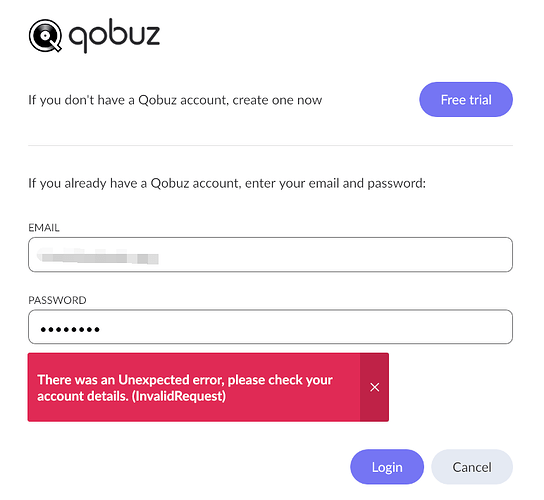Start a Free trial

tap(466, 100)
